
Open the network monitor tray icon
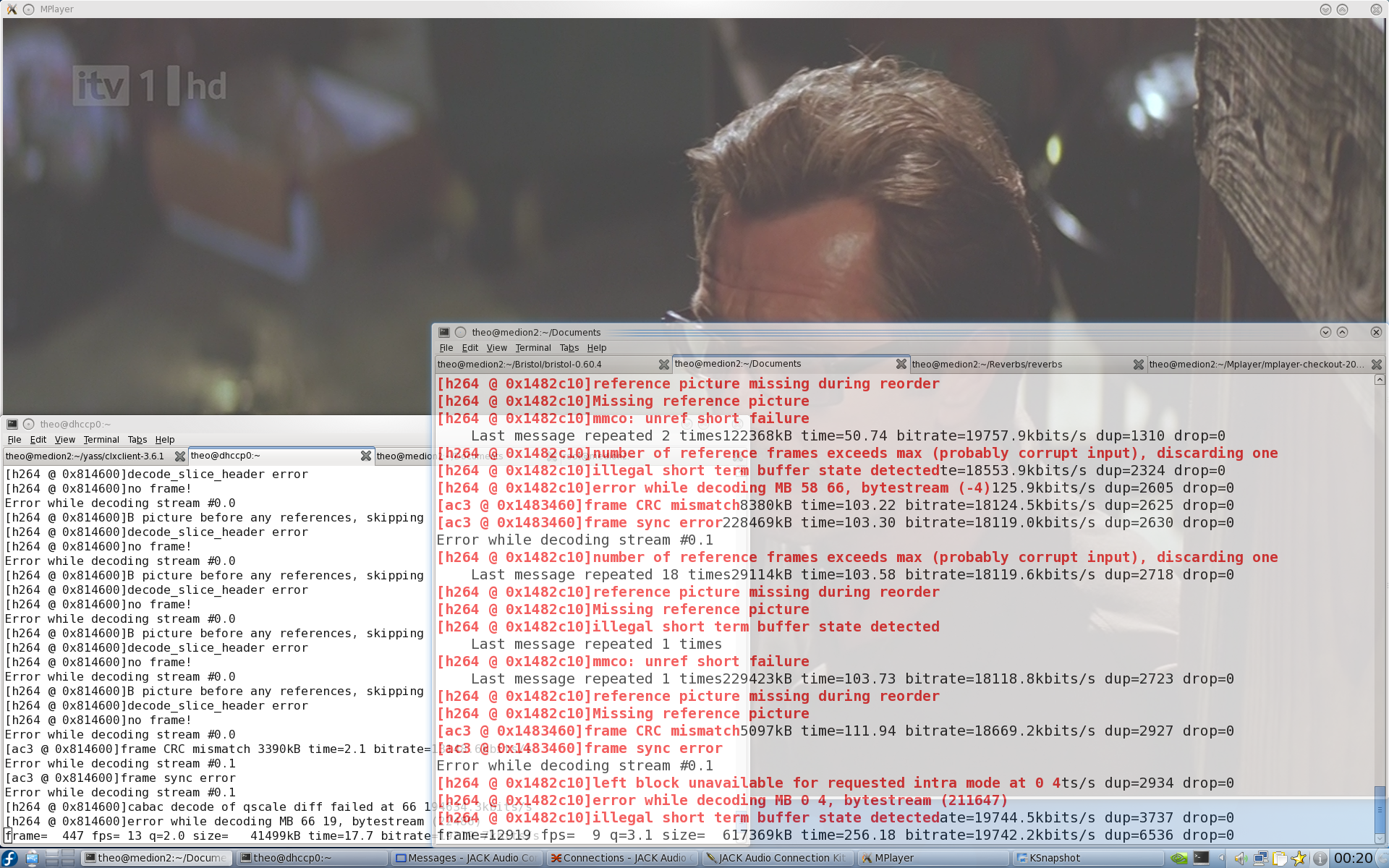pyautogui.click(x=1260, y=858)
